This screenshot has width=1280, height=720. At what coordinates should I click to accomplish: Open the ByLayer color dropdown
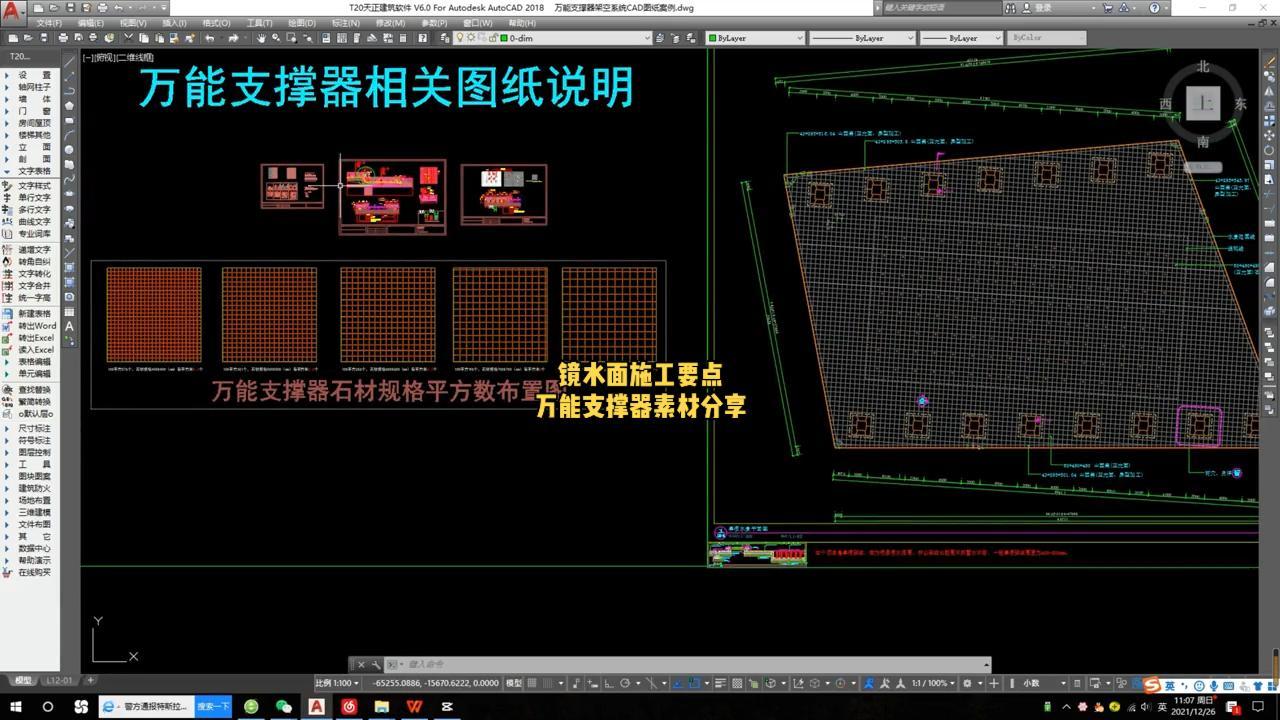[x=799, y=38]
